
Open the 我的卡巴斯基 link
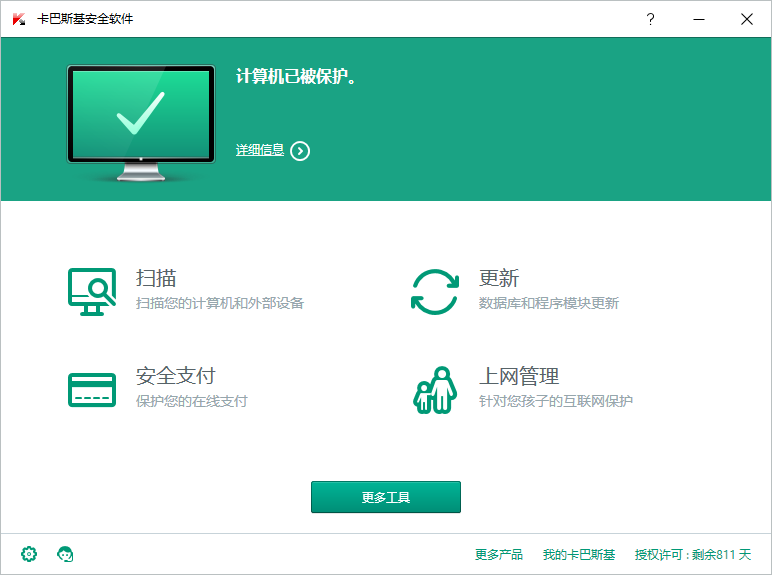click(x=579, y=555)
